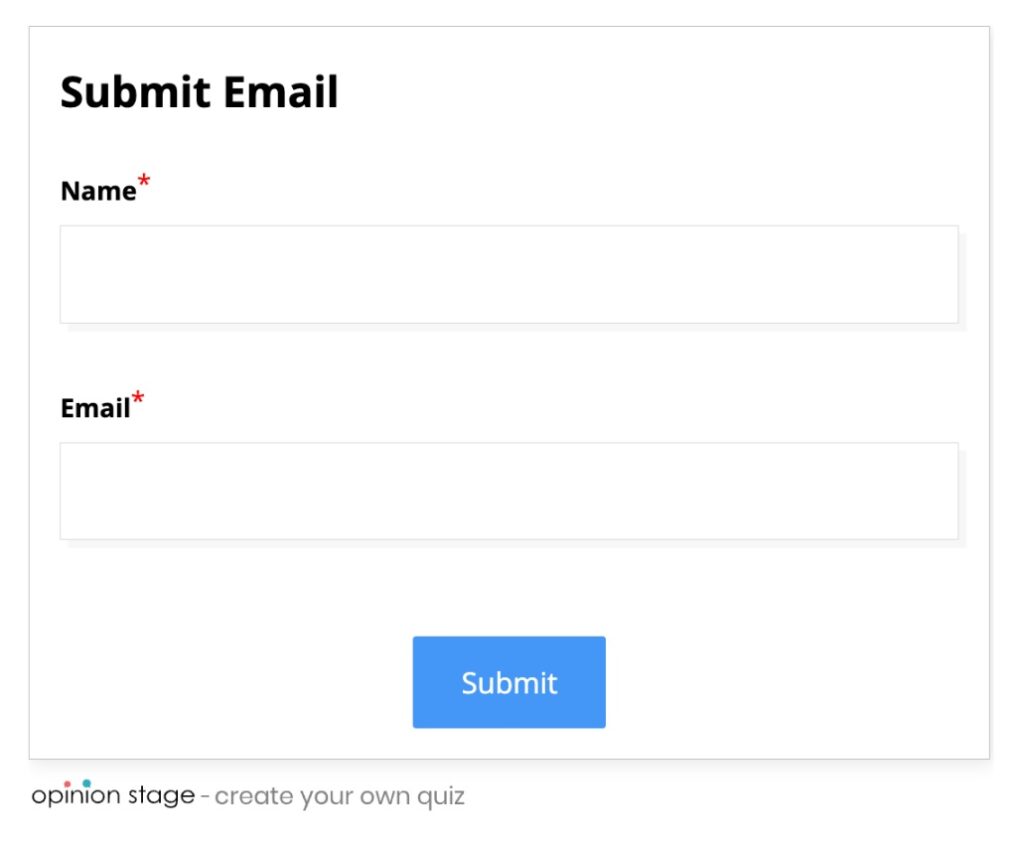The width and height of the screenshot is (1024, 849).
Task: Click the white form card area
Action: (512, 580)
